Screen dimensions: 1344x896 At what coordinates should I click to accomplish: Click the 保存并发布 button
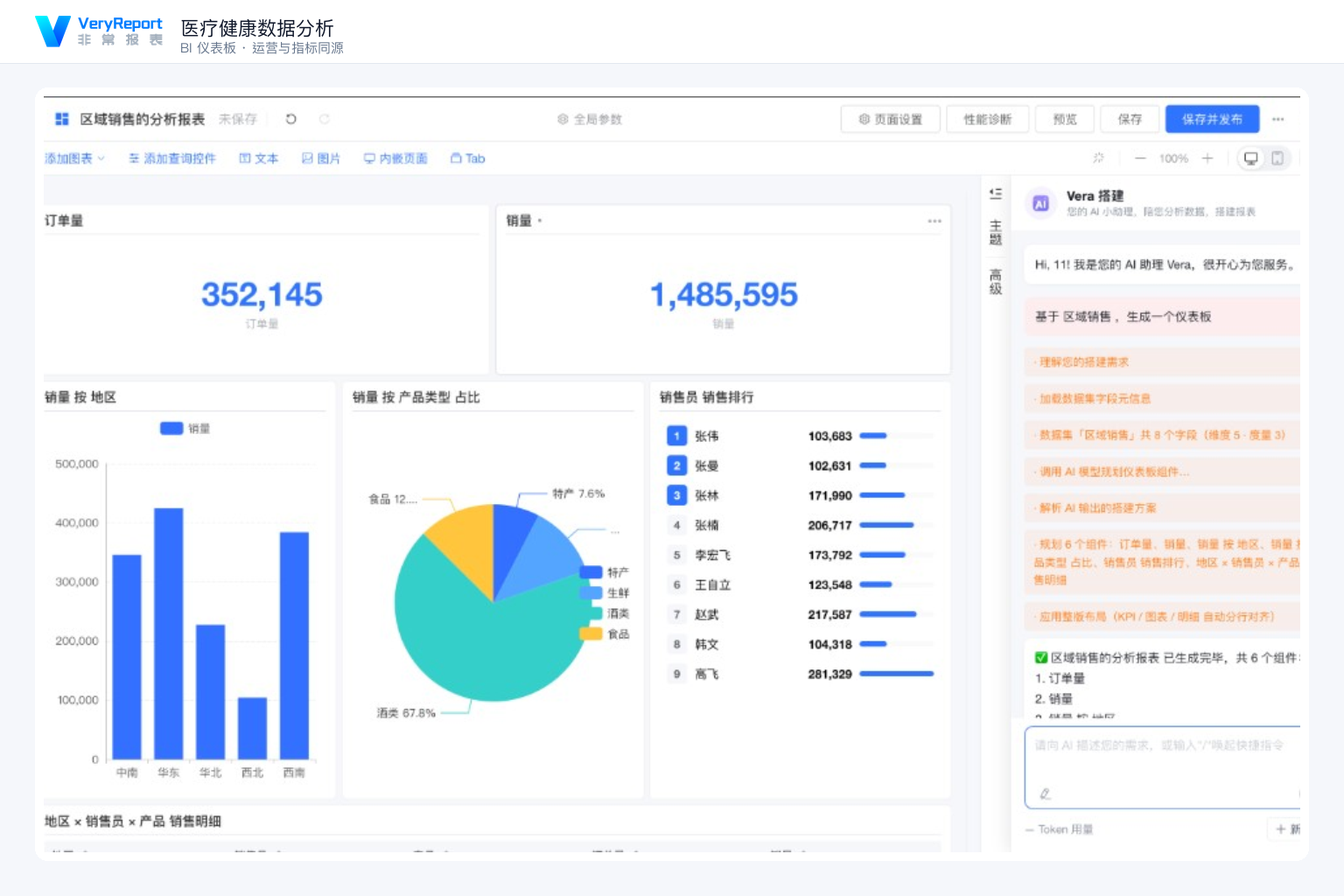tap(1212, 119)
